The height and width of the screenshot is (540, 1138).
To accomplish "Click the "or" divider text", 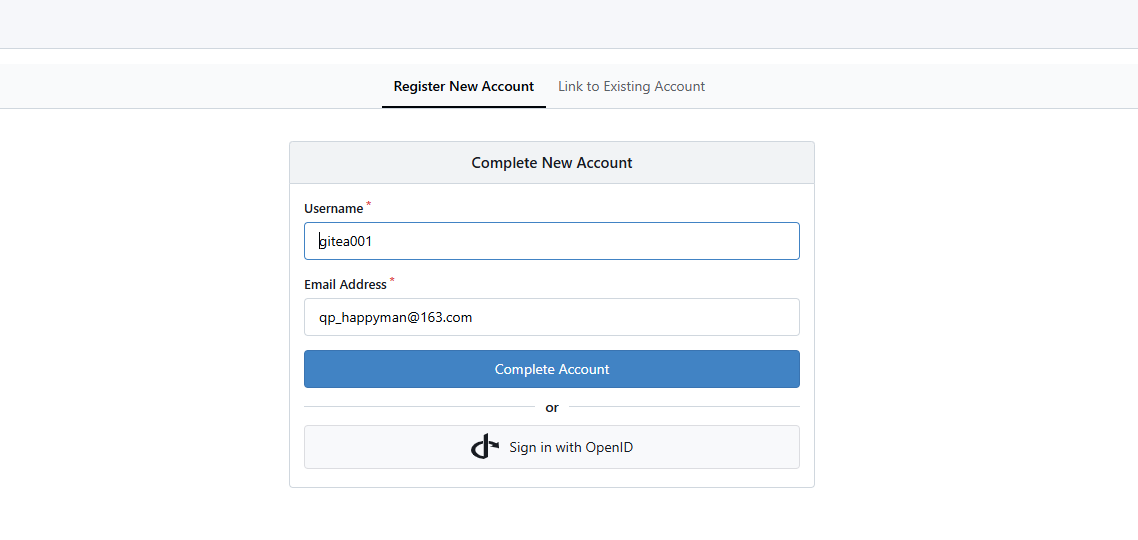I will click(x=552, y=408).
